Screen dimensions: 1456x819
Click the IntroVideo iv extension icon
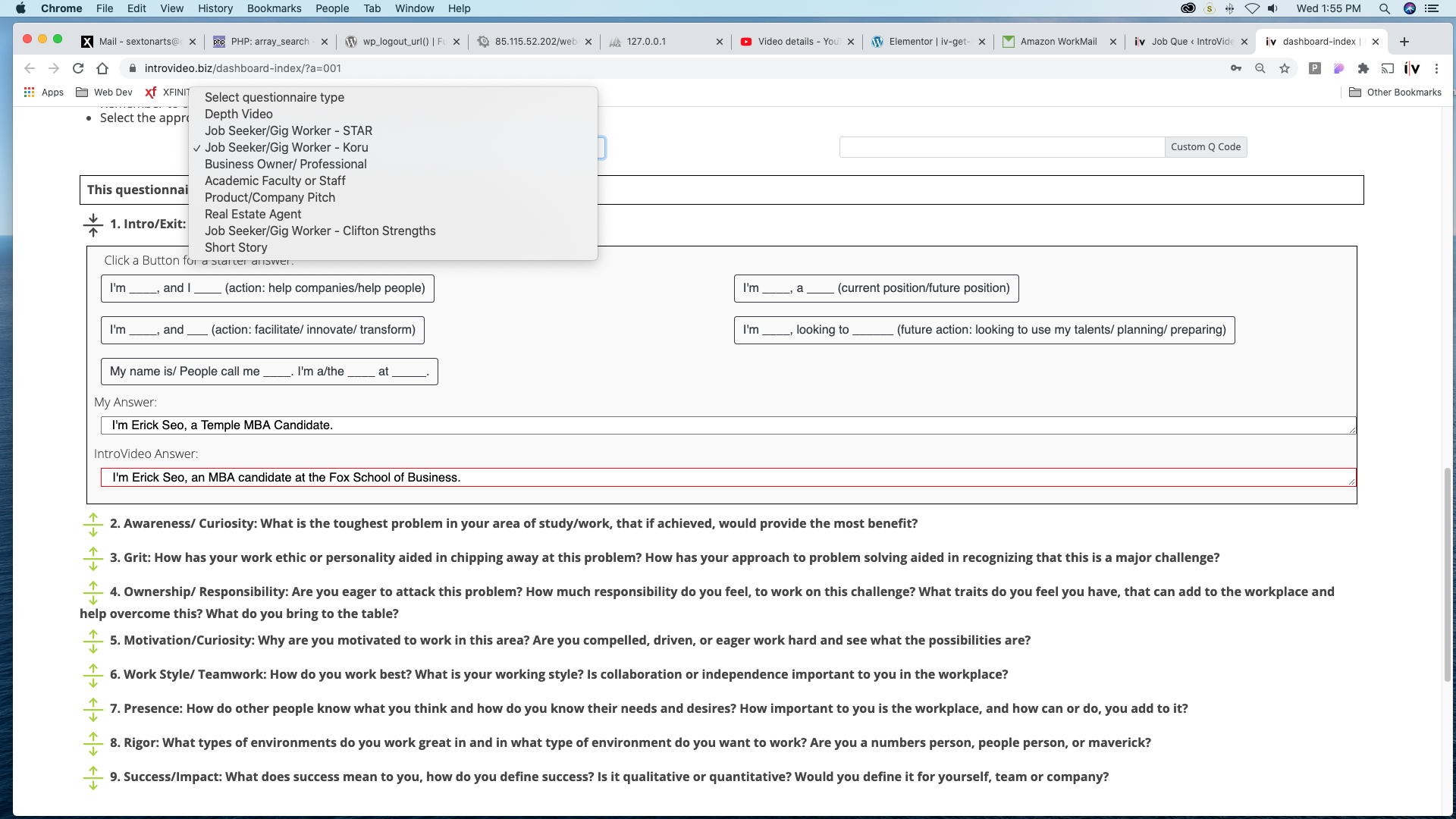tap(1412, 68)
